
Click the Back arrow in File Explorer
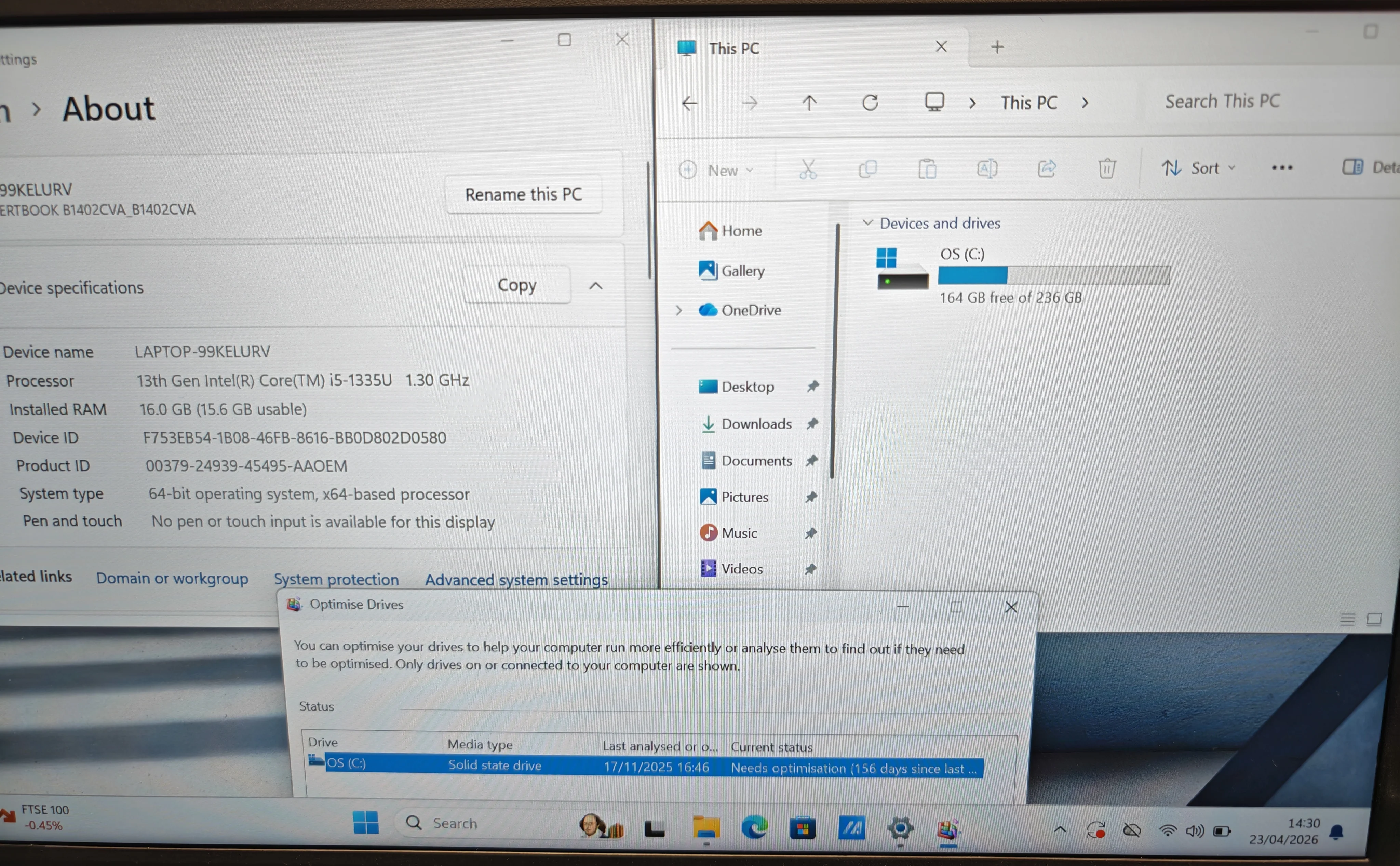point(690,104)
